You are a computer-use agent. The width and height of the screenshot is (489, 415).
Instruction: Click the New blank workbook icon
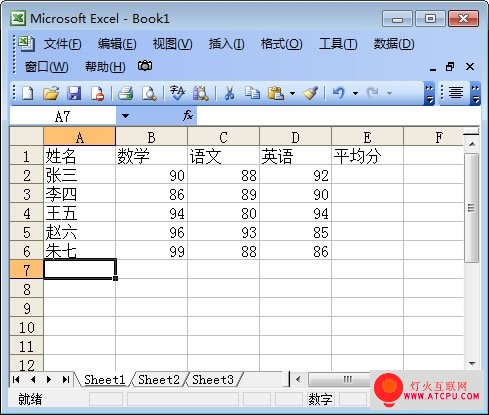(28, 93)
